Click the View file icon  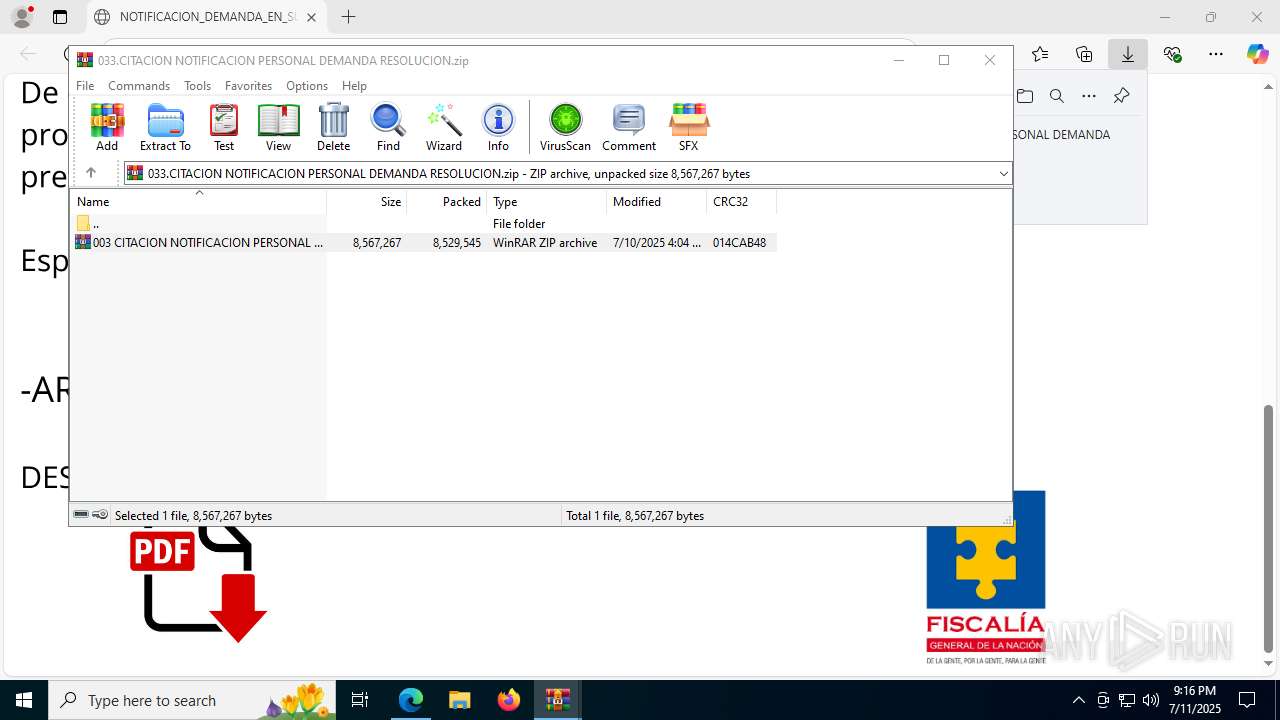(278, 127)
